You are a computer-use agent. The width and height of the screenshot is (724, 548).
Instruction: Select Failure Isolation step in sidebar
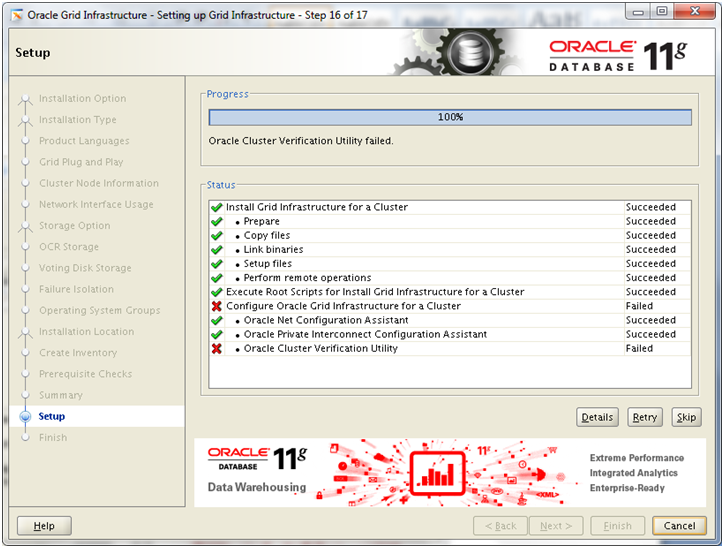tap(76, 289)
